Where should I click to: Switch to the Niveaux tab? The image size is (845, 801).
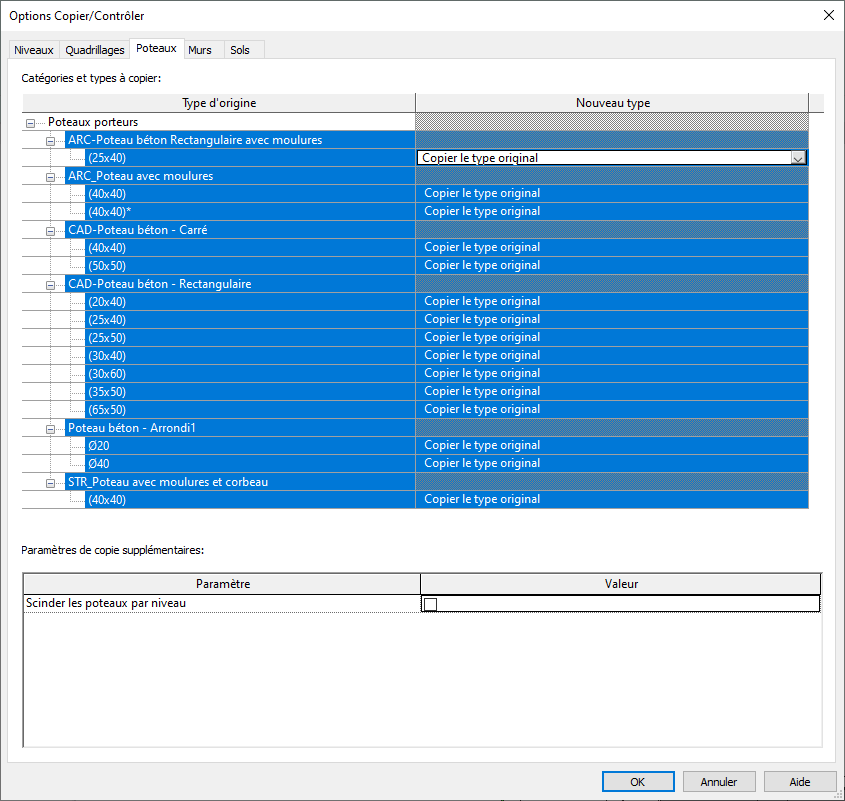[x=33, y=50]
